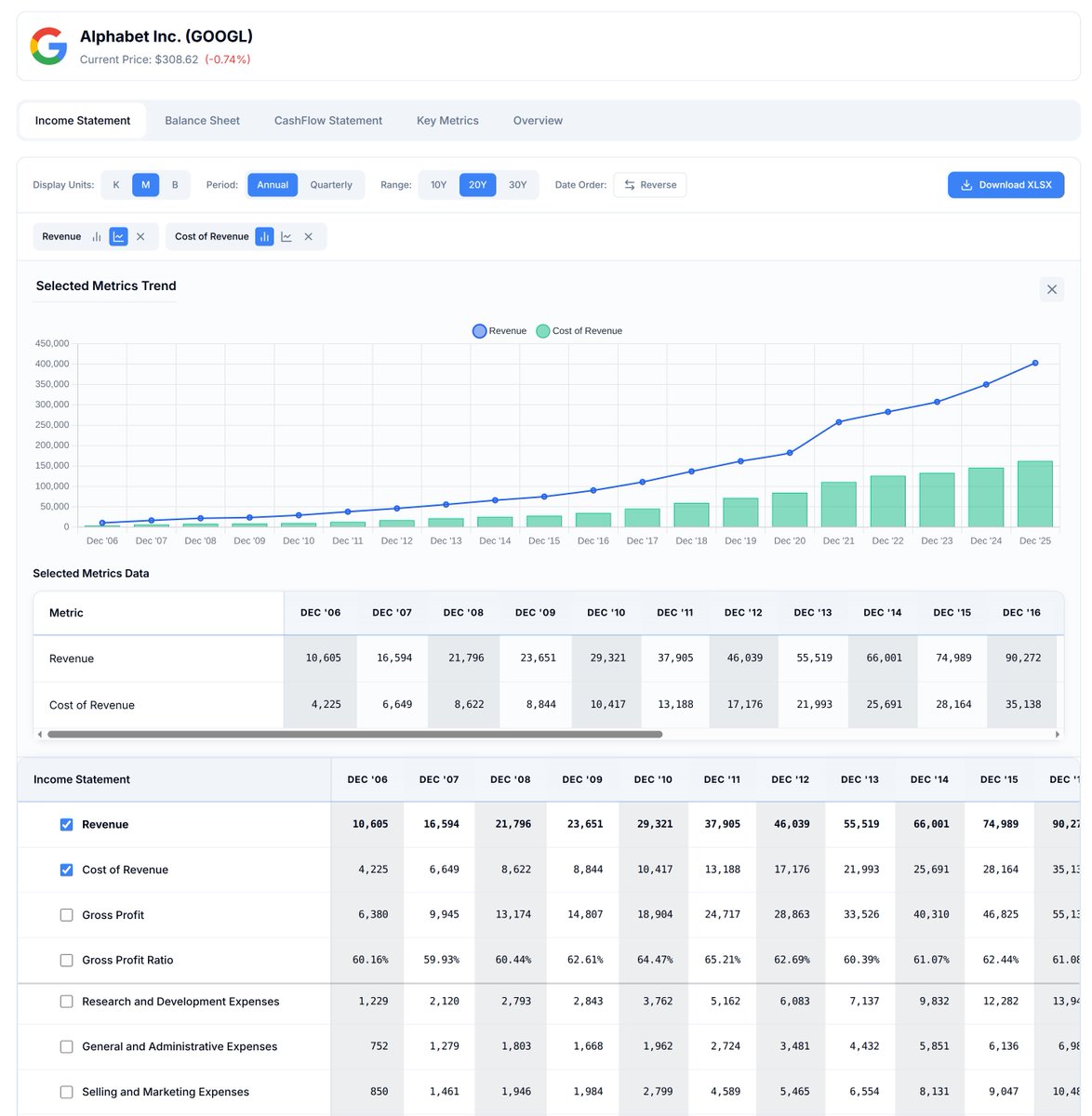Open the Key Metrics tab

(447, 121)
